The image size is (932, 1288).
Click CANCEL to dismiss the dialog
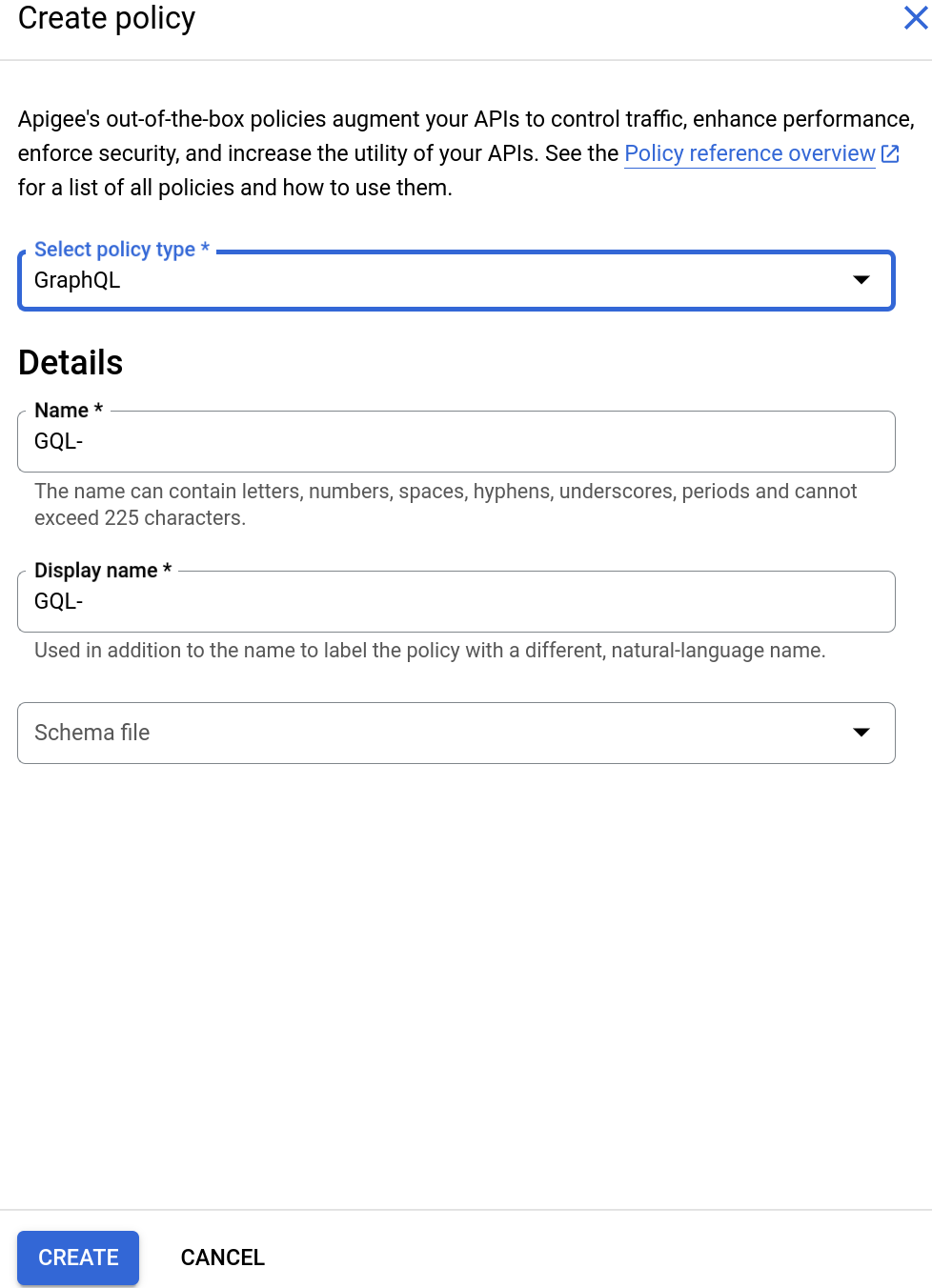click(x=222, y=1258)
